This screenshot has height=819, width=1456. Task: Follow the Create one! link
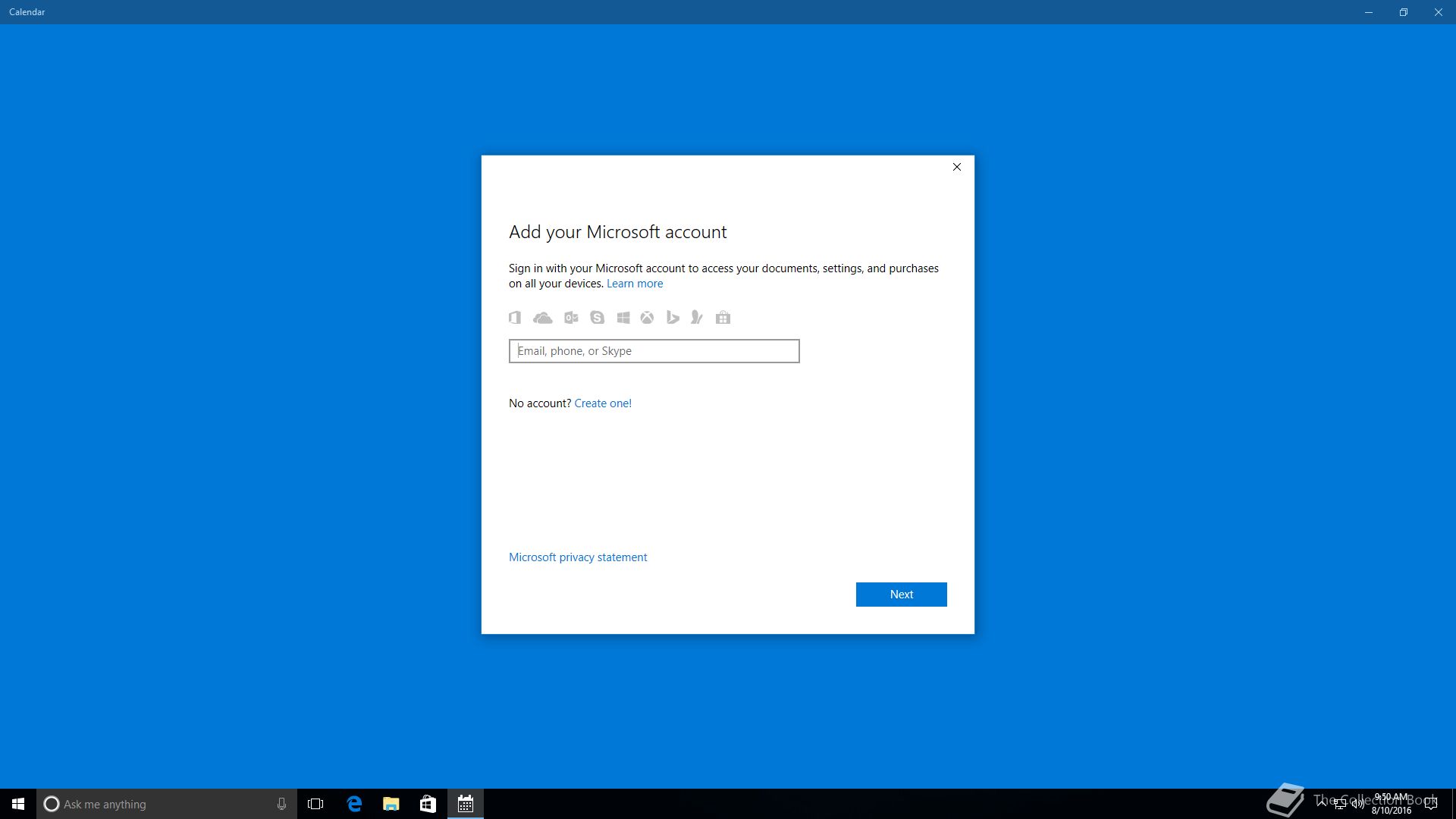(x=603, y=403)
